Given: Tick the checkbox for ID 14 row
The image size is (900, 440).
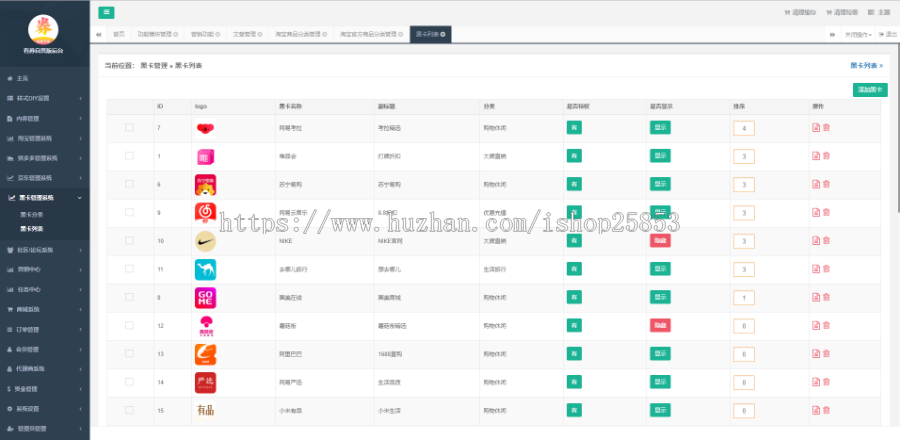Looking at the screenshot, I should coord(129,383).
